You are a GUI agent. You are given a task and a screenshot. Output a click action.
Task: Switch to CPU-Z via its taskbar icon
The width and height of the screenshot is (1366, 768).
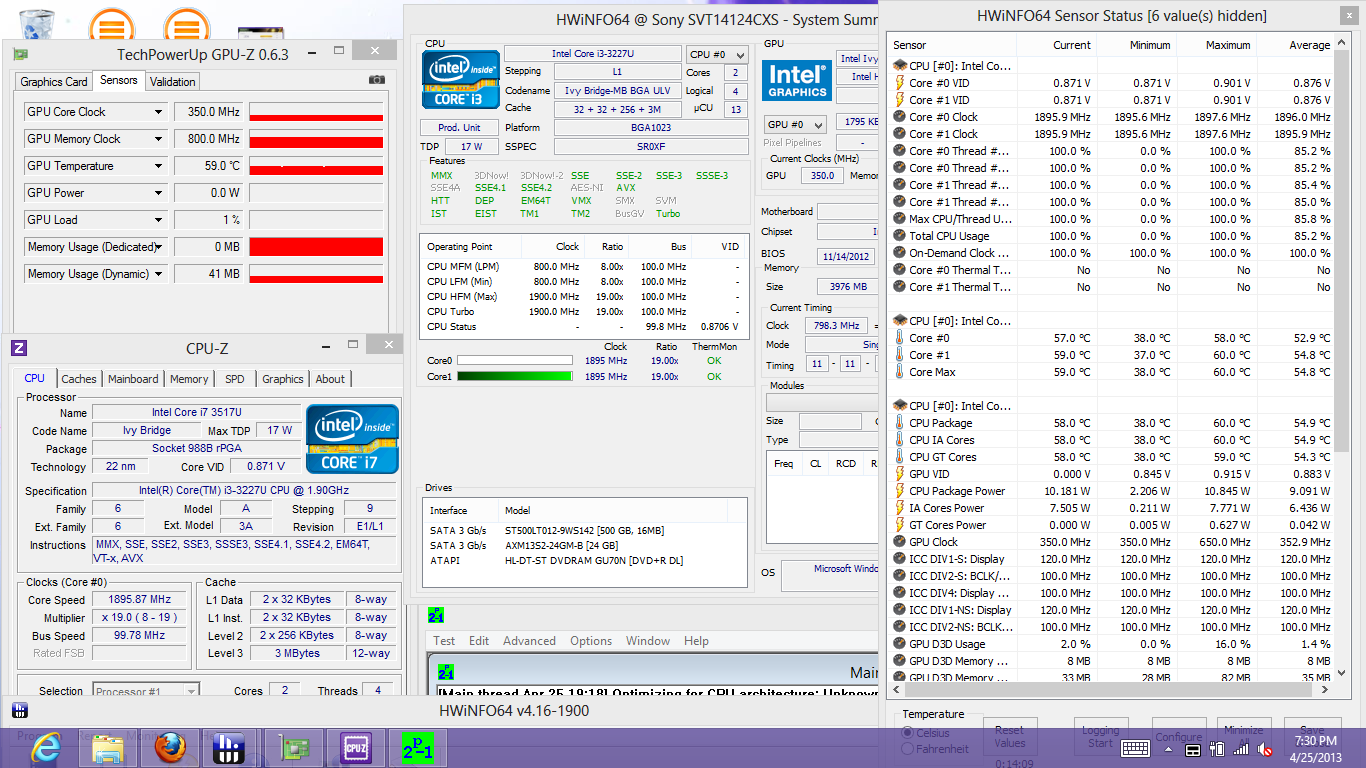point(356,748)
